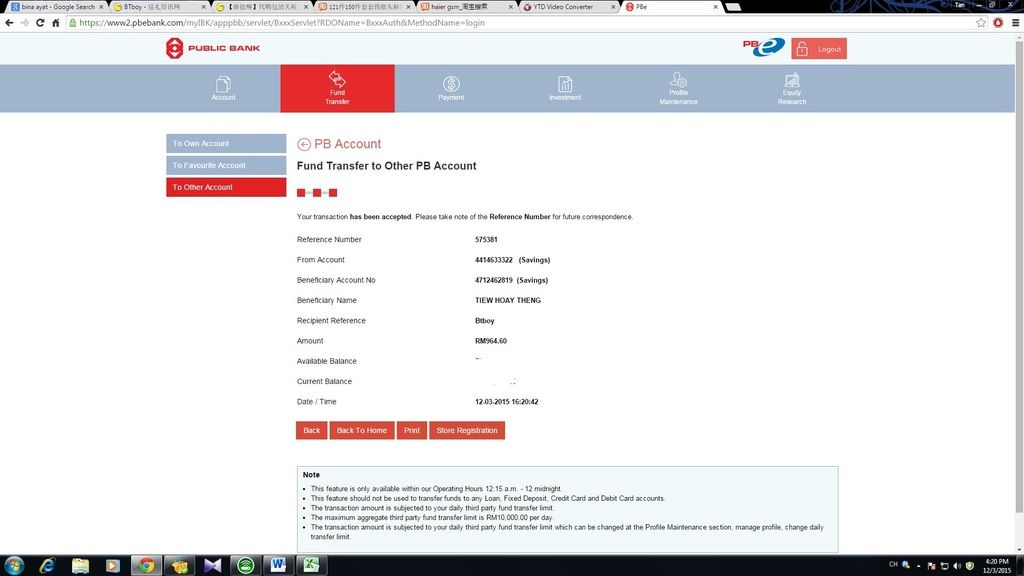Open Equity Research section

[792, 88]
